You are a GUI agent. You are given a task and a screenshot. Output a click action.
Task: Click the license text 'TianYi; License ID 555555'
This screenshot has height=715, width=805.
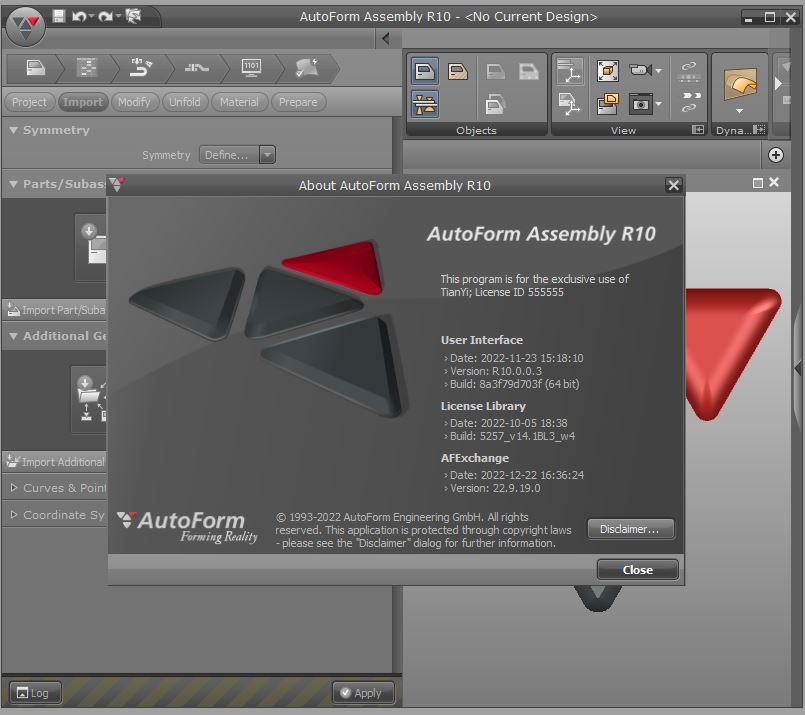point(502,292)
